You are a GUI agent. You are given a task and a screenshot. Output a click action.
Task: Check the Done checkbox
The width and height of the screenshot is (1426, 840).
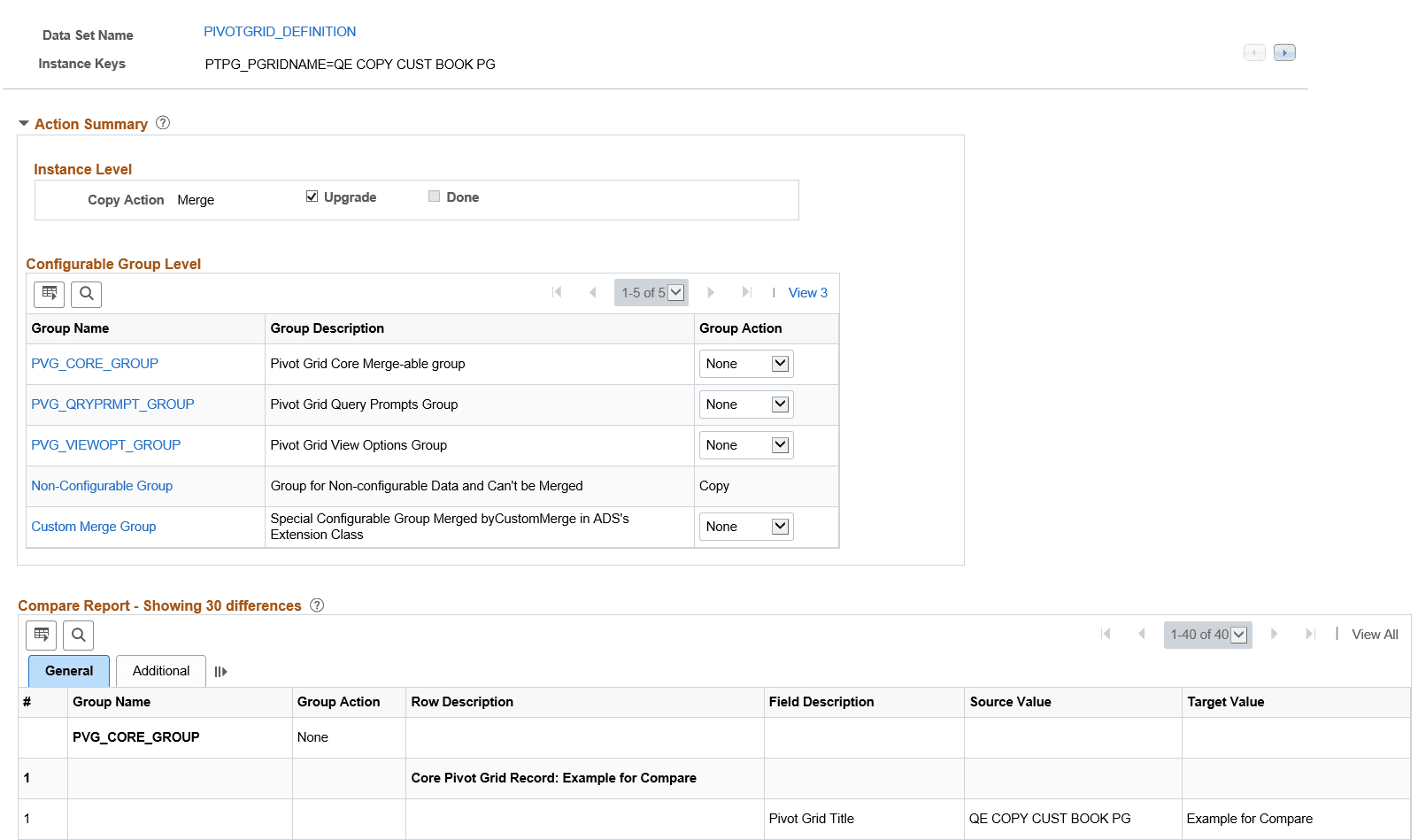(x=434, y=196)
